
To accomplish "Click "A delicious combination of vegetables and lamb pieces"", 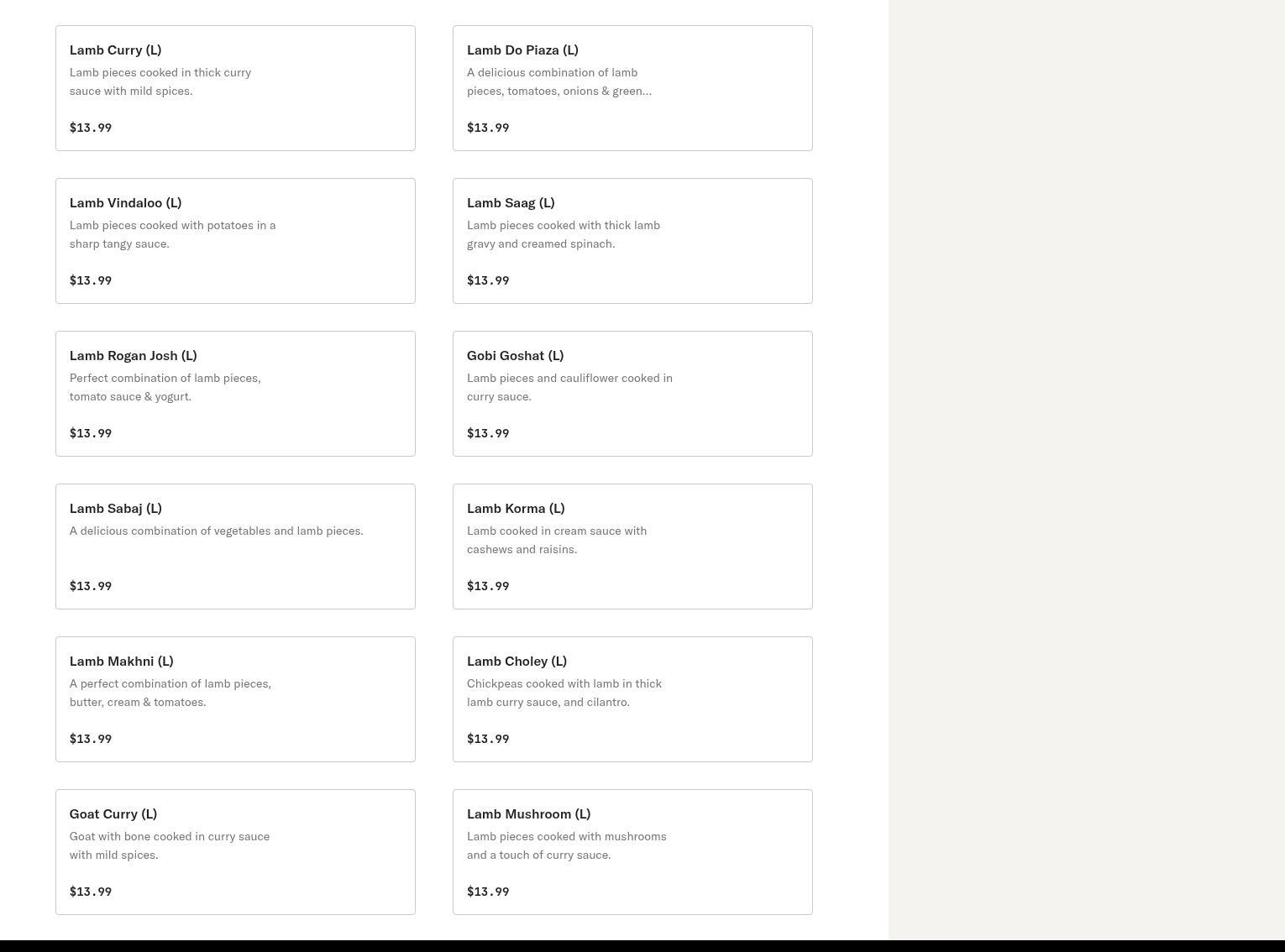I will point(217,531).
